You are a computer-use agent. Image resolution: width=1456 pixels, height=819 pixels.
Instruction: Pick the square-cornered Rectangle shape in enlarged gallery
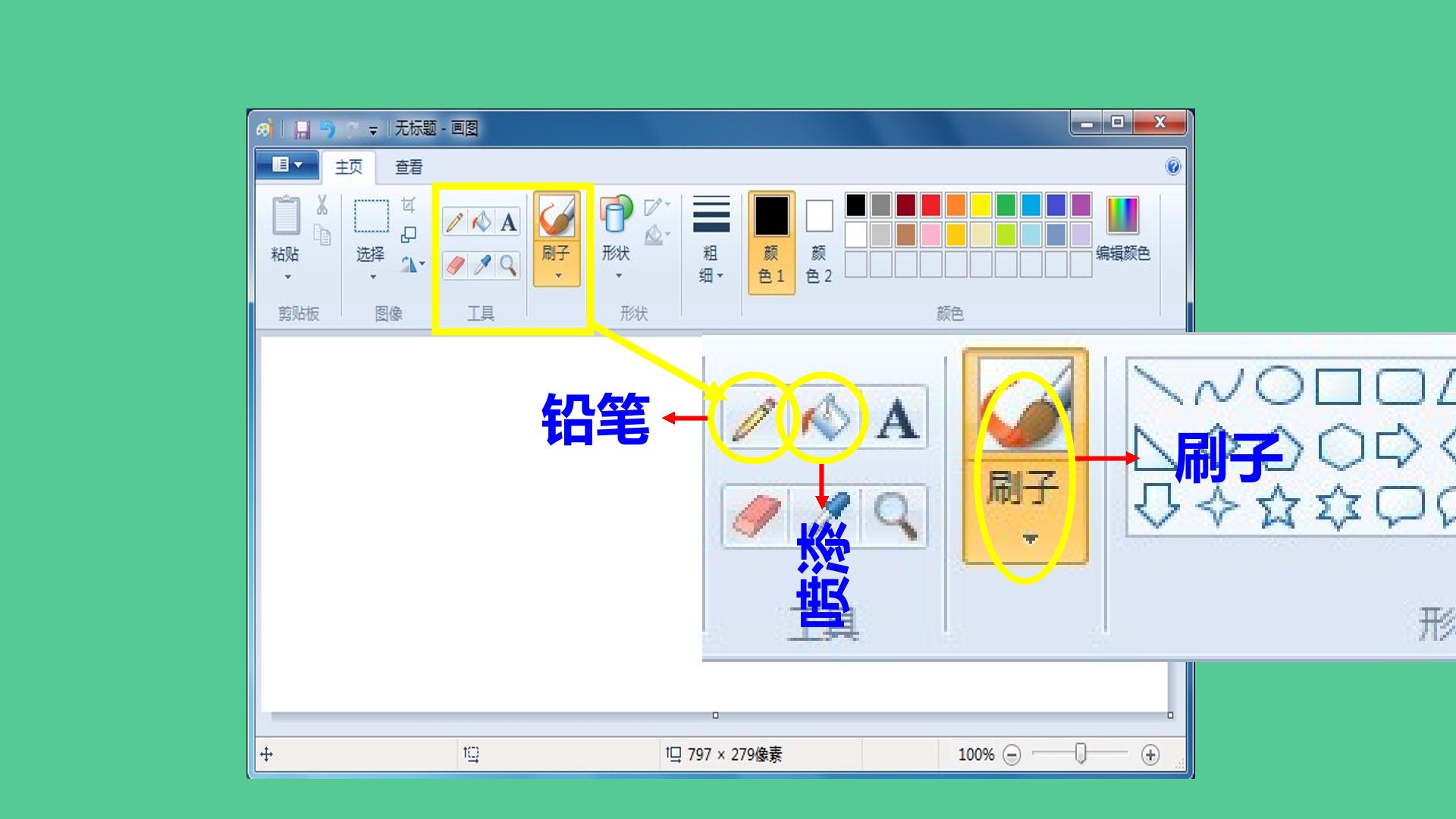1338,387
